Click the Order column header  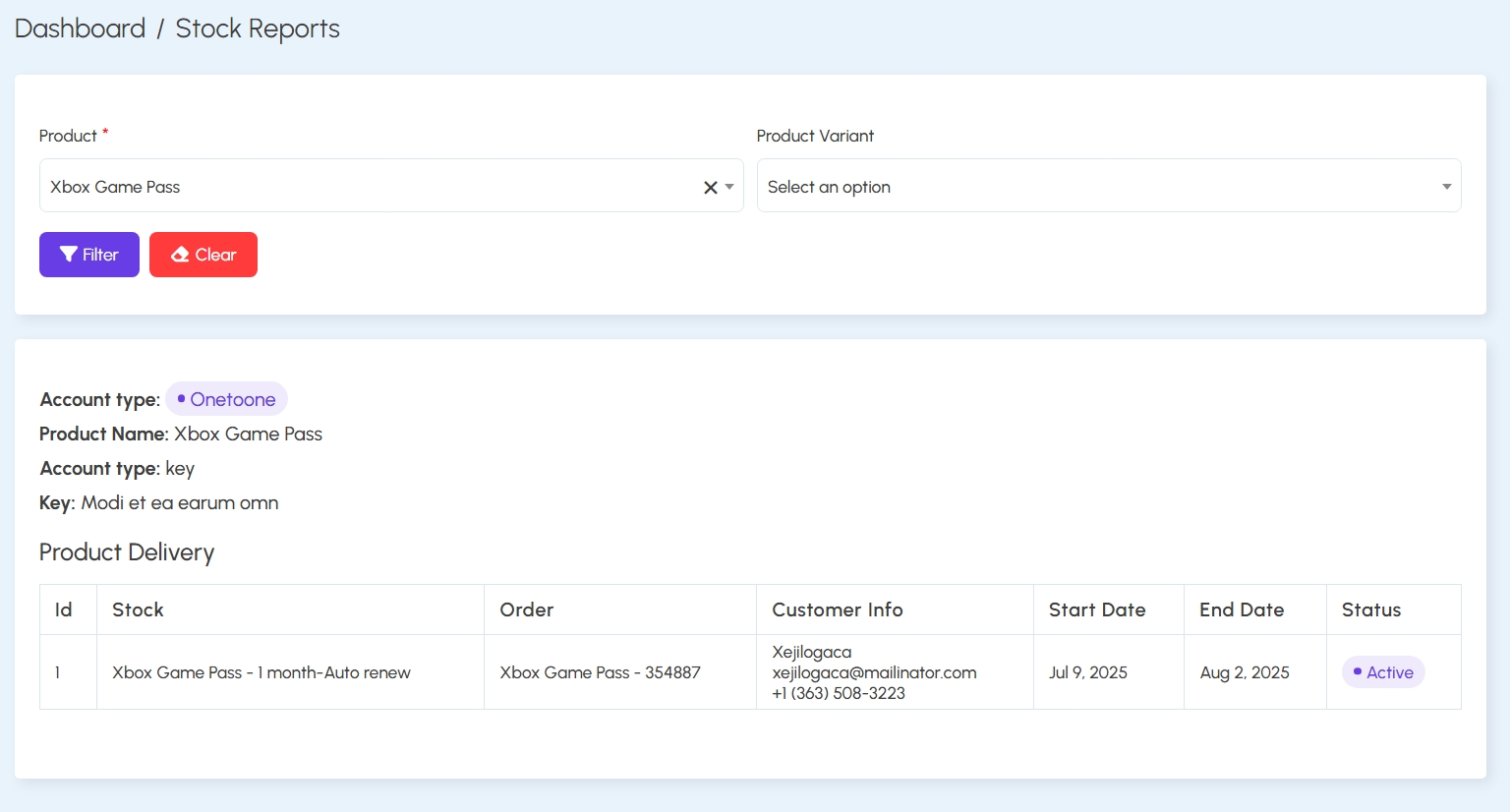pyautogui.click(x=527, y=609)
